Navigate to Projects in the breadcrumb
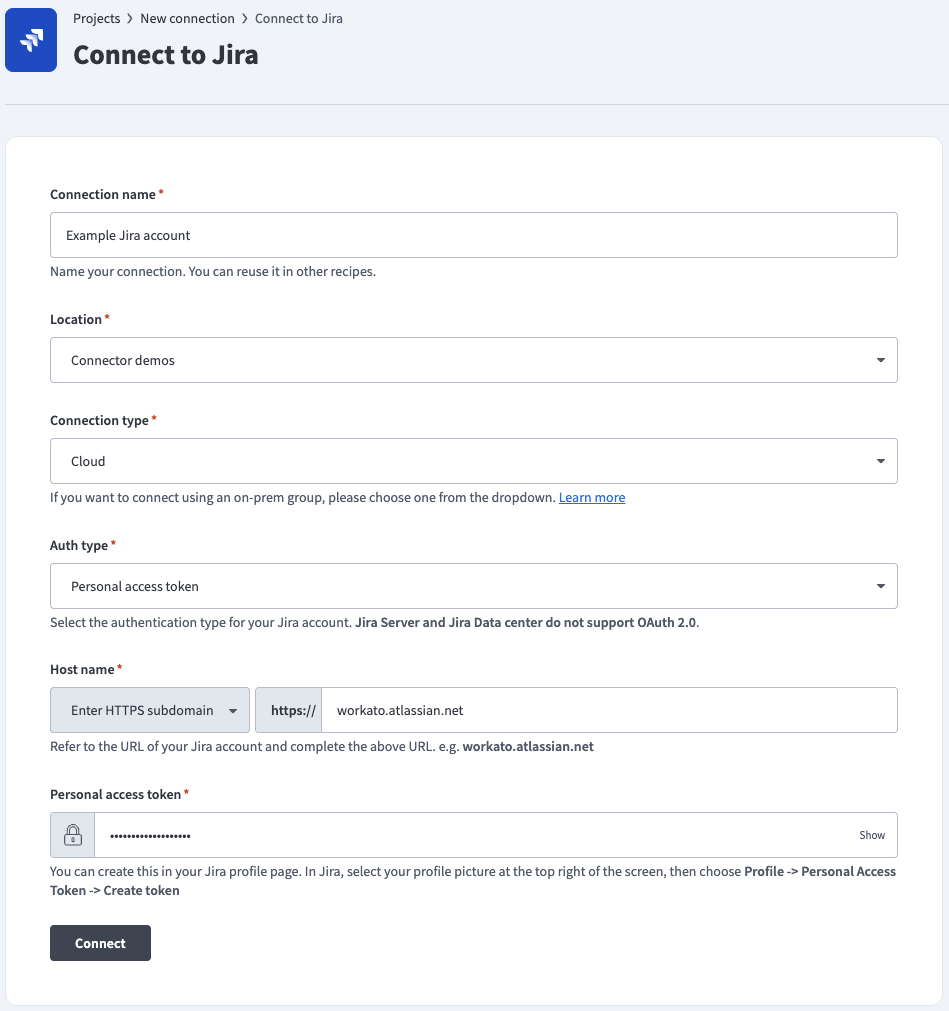949x1011 pixels. coord(96,18)
